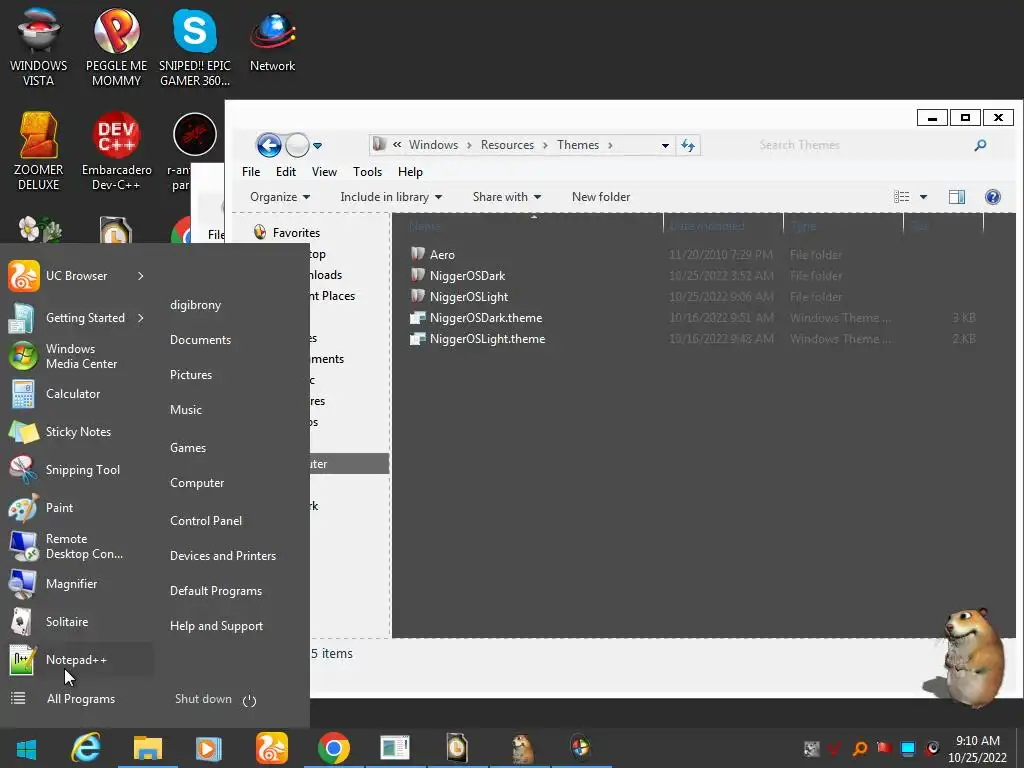Open the Organize dropdown
The height and width of the screenshot is (768, 1024).
[x=280, y=197]
